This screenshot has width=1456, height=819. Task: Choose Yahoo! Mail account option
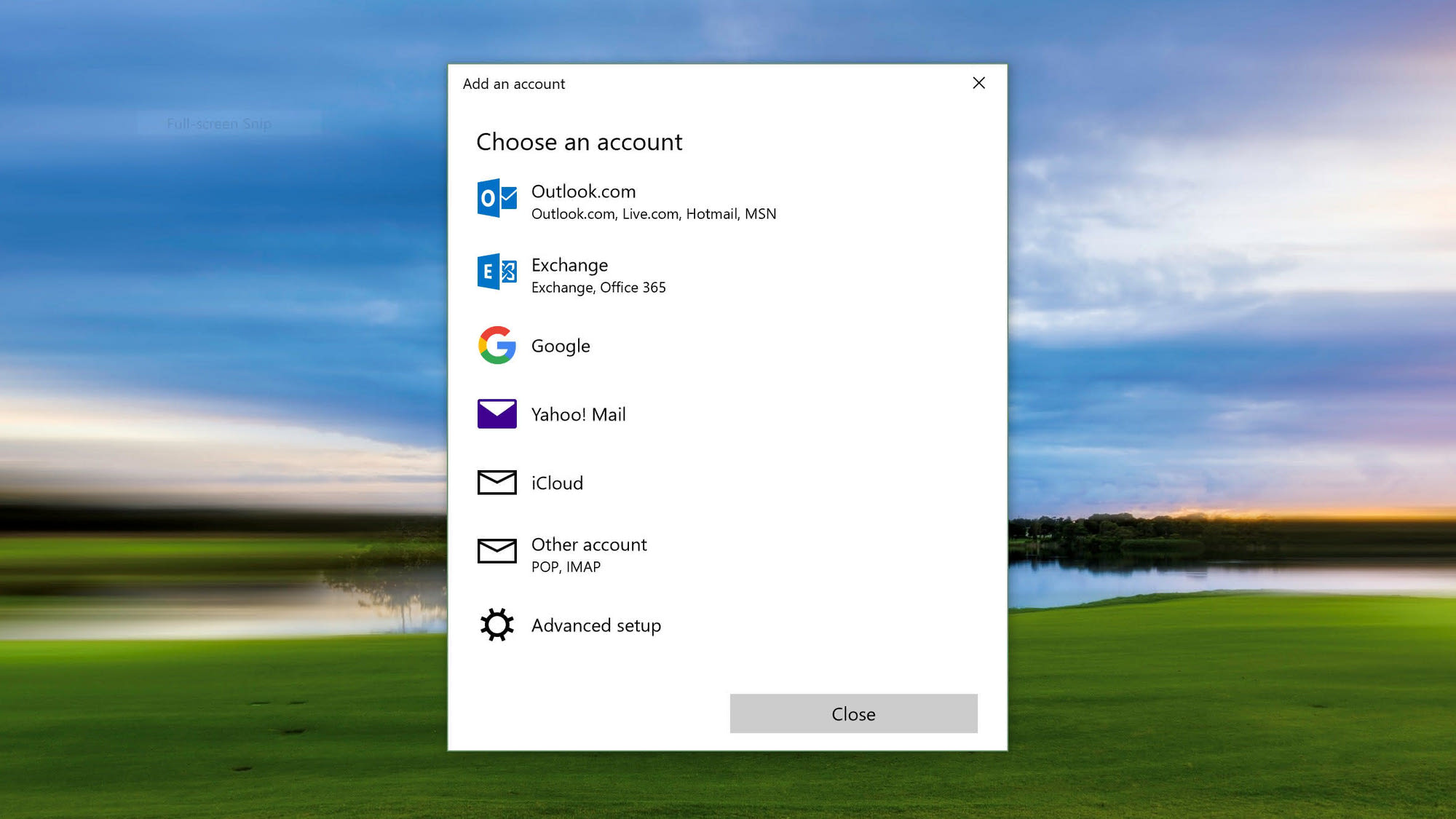coord(727,414)
